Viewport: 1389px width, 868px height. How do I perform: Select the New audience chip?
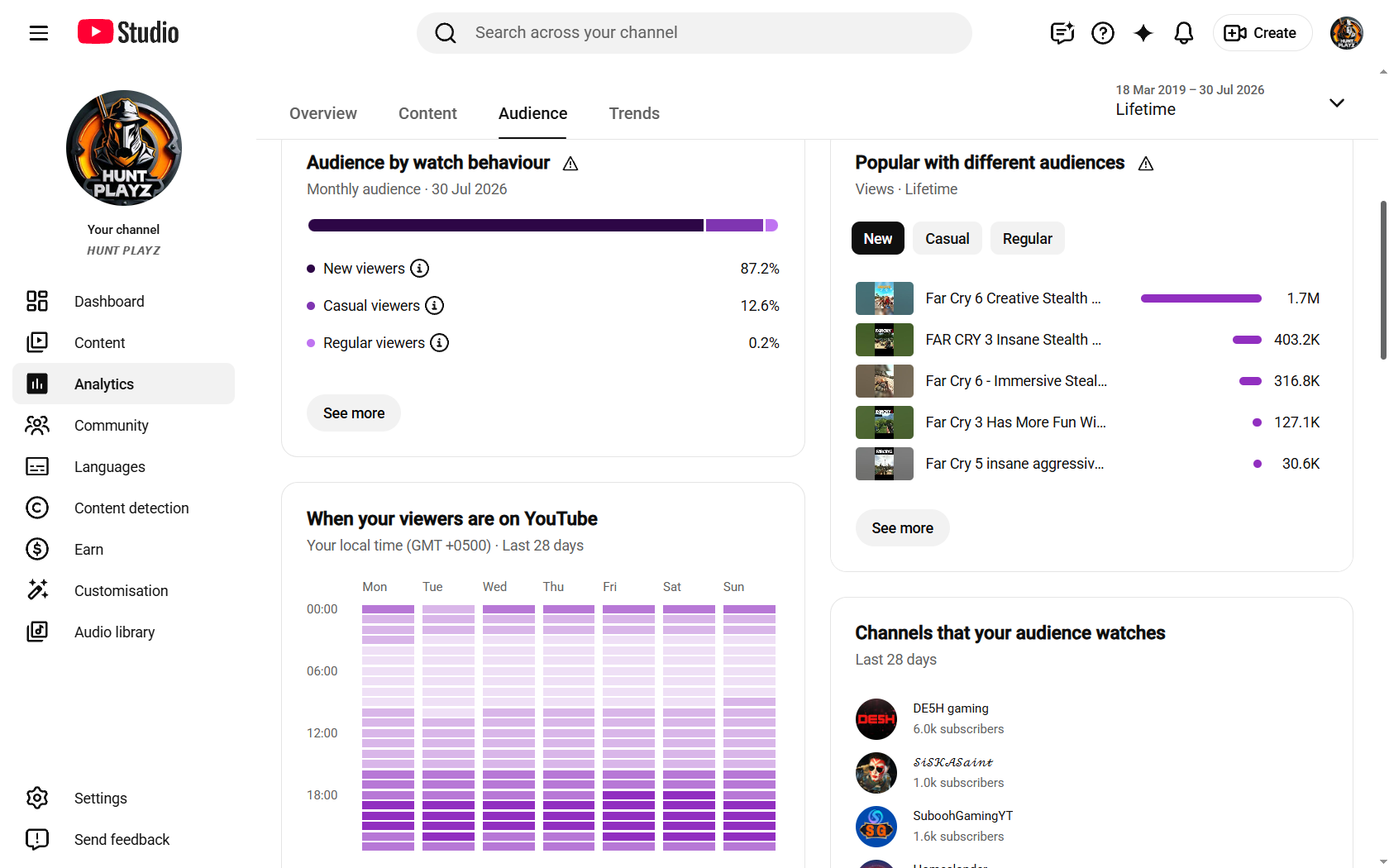878,239
